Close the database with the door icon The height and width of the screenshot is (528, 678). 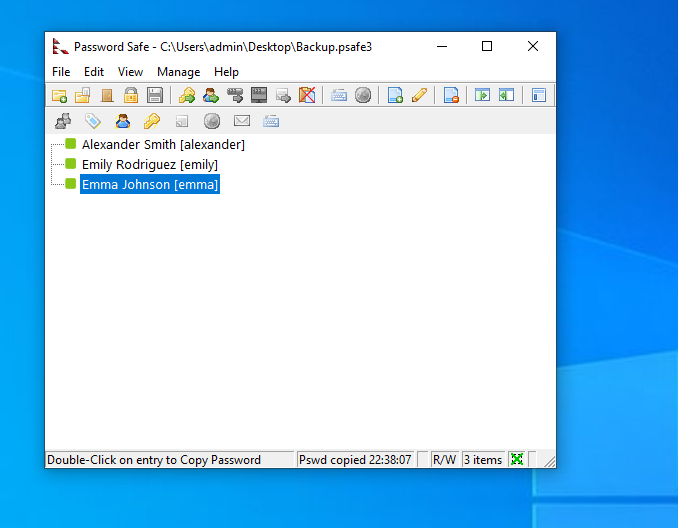[x=107, y=95]
